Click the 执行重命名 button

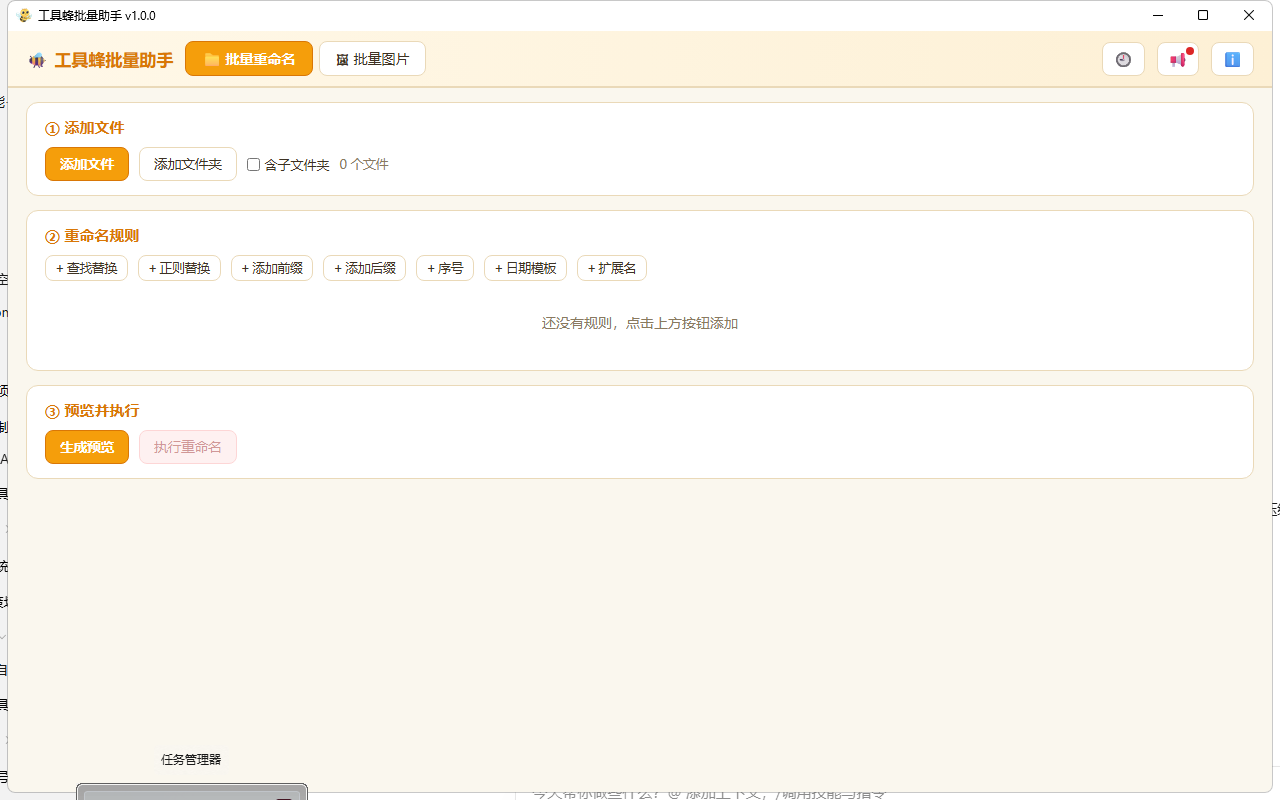click(x=188, y=447)
